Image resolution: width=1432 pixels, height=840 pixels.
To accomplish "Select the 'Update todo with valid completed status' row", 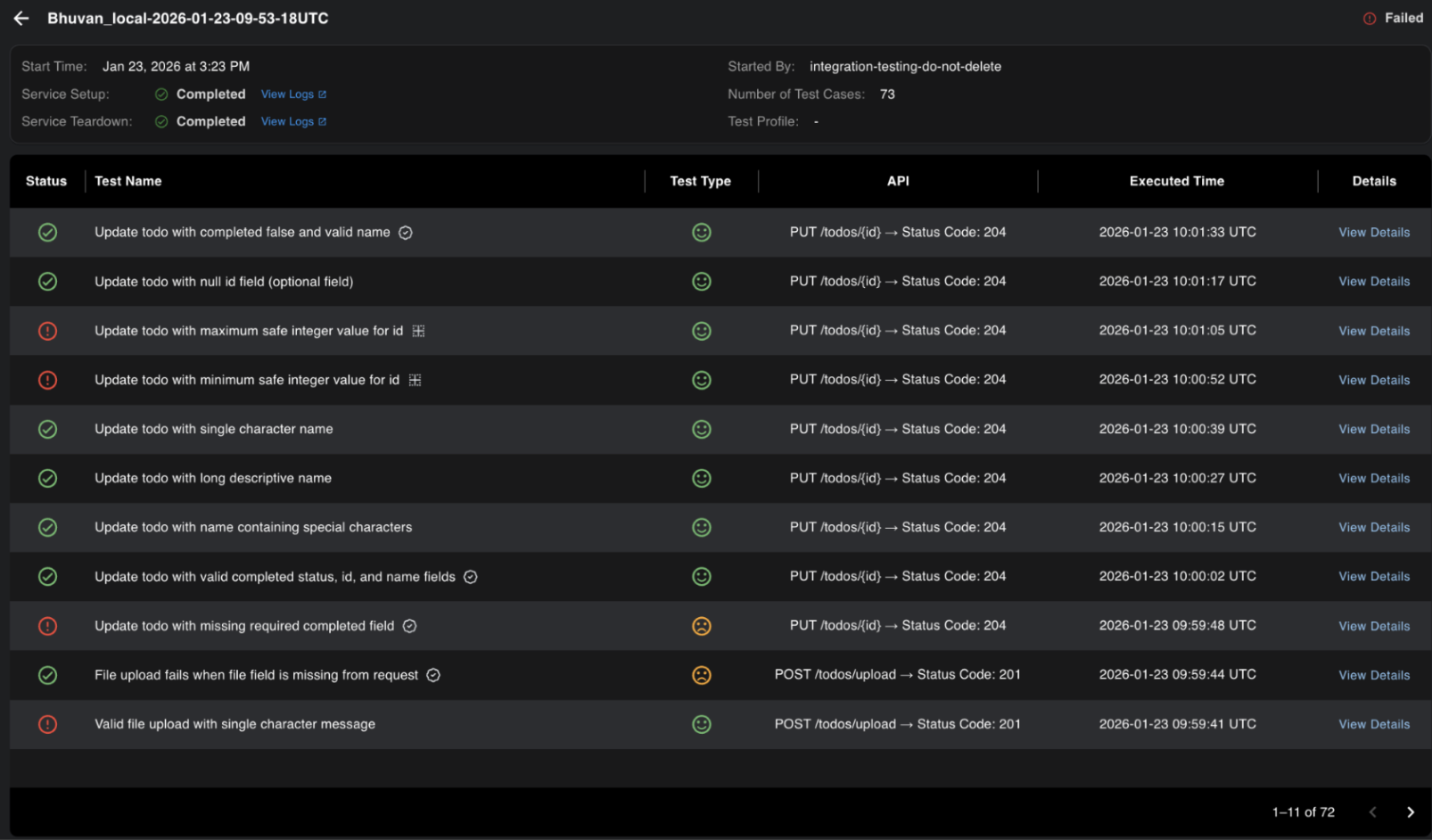I will pyautogui.click(x=275, y=577).
